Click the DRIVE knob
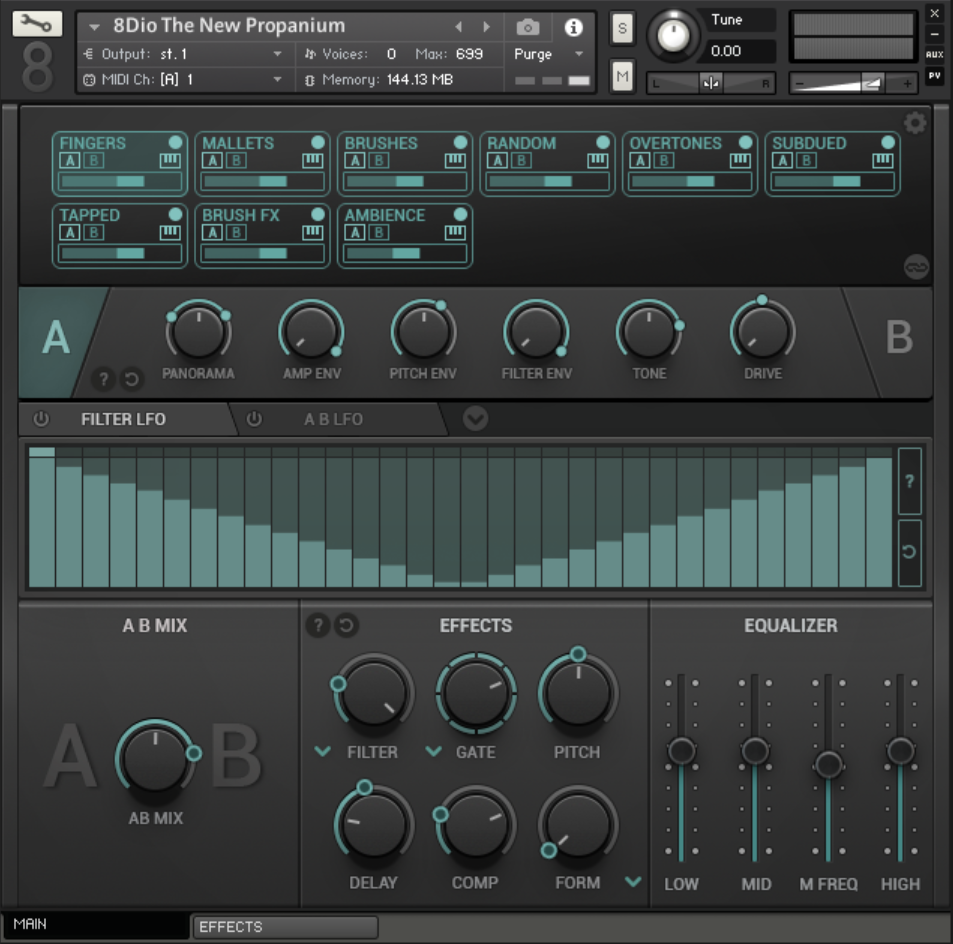Image resolution: width=953 pixels, height=944 pixels. coord(762,332)
